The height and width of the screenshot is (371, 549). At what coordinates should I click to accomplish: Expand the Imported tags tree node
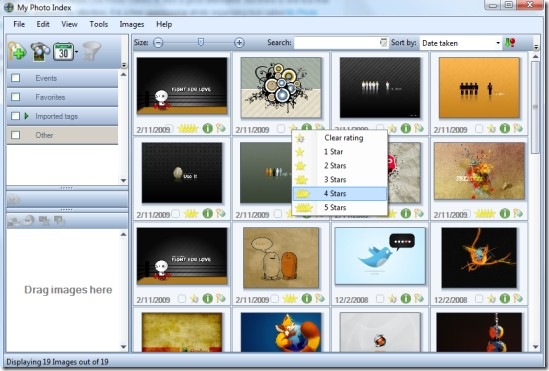pyautogui.click(x=27, y=116)
